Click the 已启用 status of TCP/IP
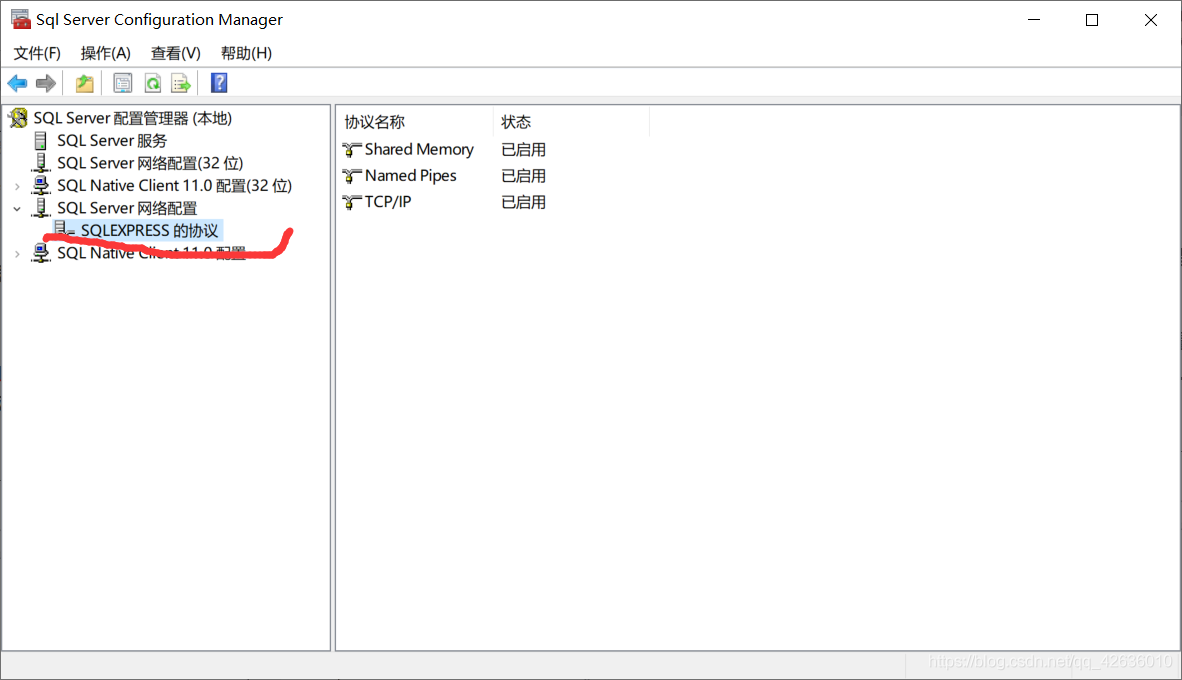This screenshot has width=1182, height=680. (x=523, y=202)
